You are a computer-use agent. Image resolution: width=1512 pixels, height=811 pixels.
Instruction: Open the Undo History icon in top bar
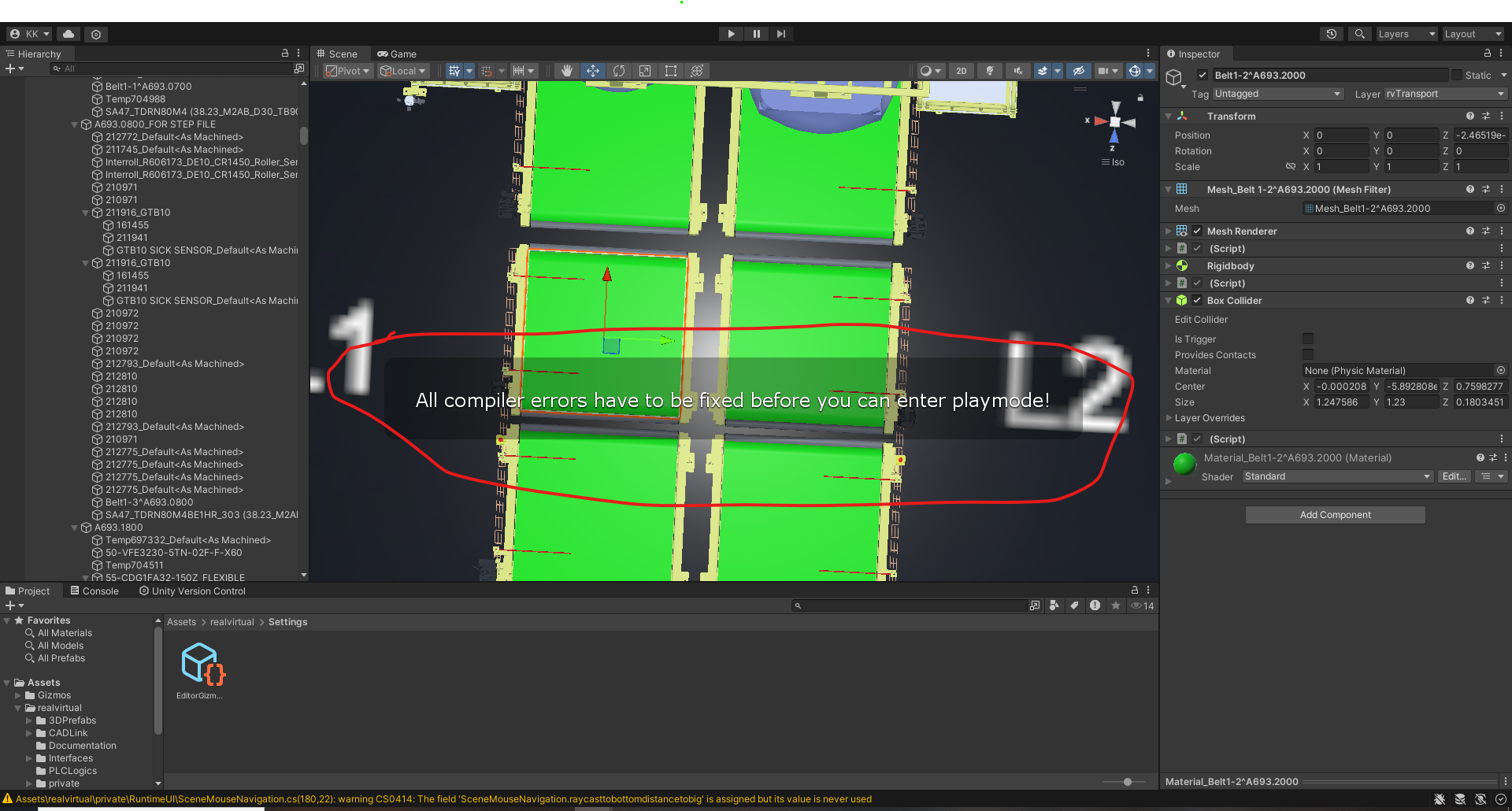pos(1332,34)
